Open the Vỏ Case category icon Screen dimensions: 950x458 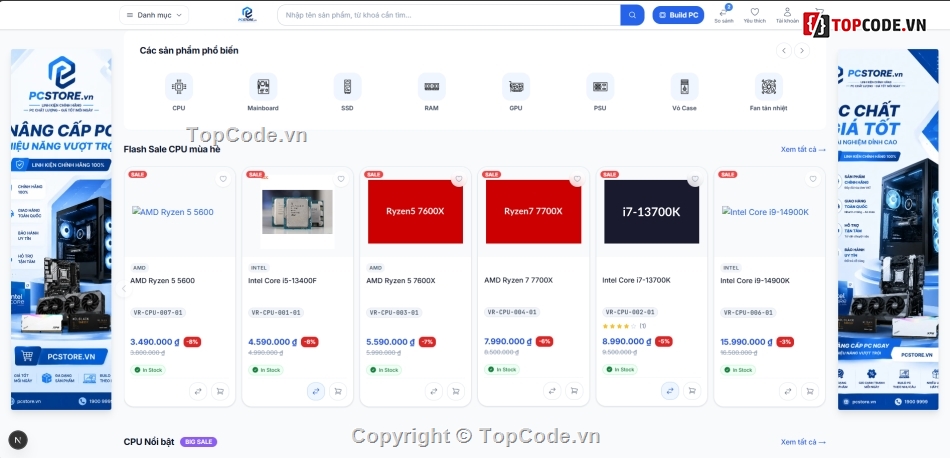684,87
